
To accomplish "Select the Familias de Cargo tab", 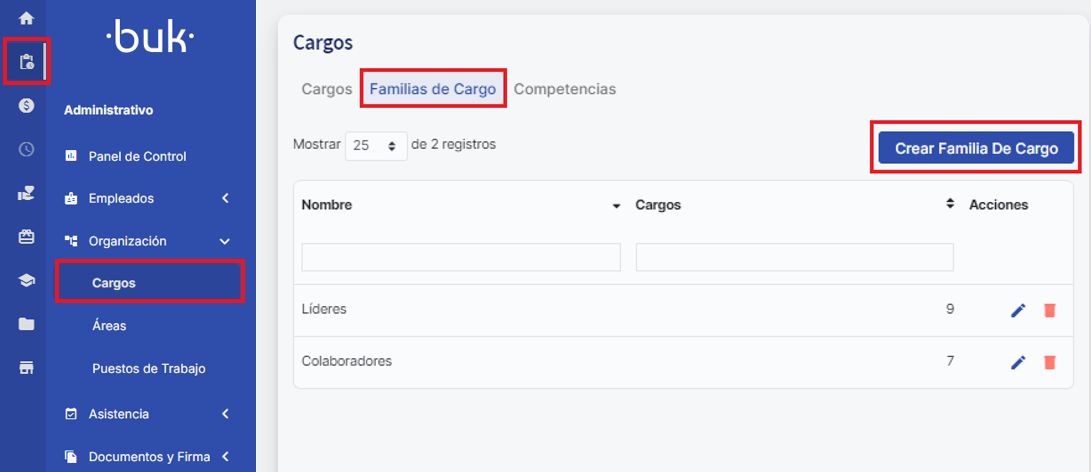I will tap(432, 89).
